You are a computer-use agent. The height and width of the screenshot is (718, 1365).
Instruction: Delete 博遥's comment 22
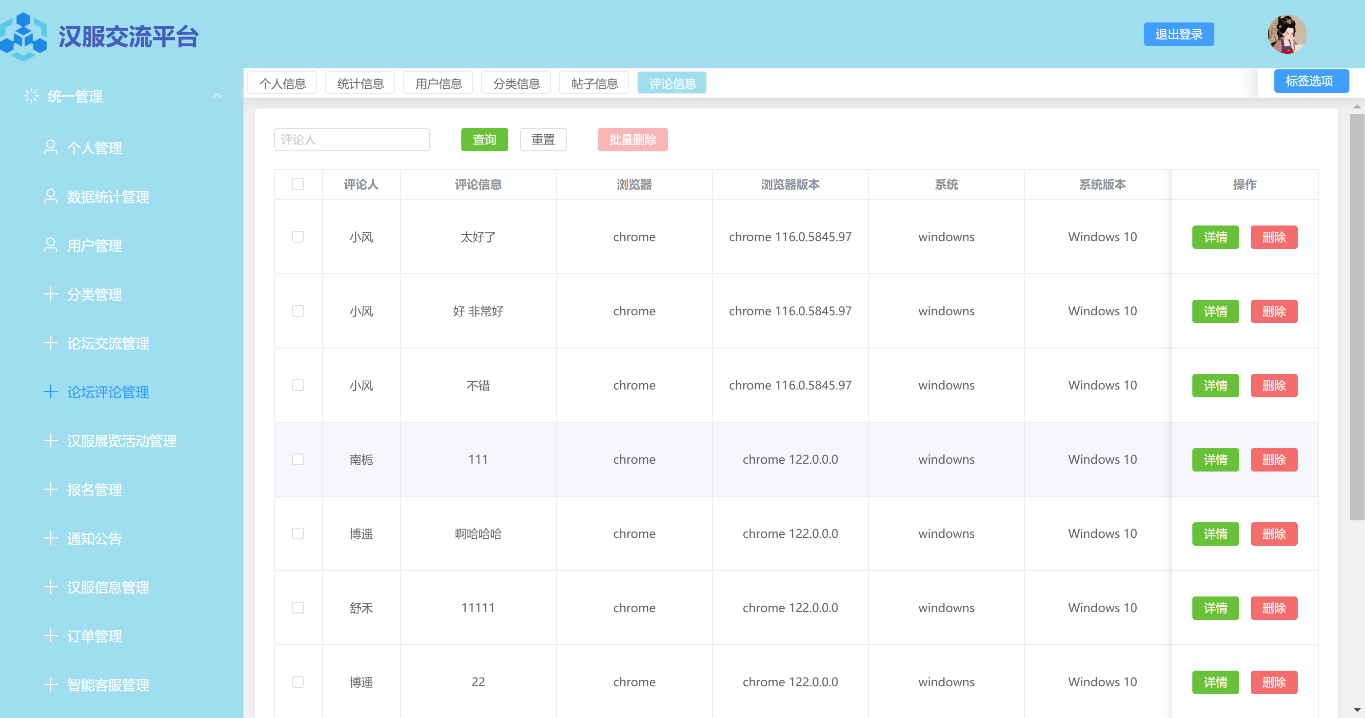[1274, 682]
